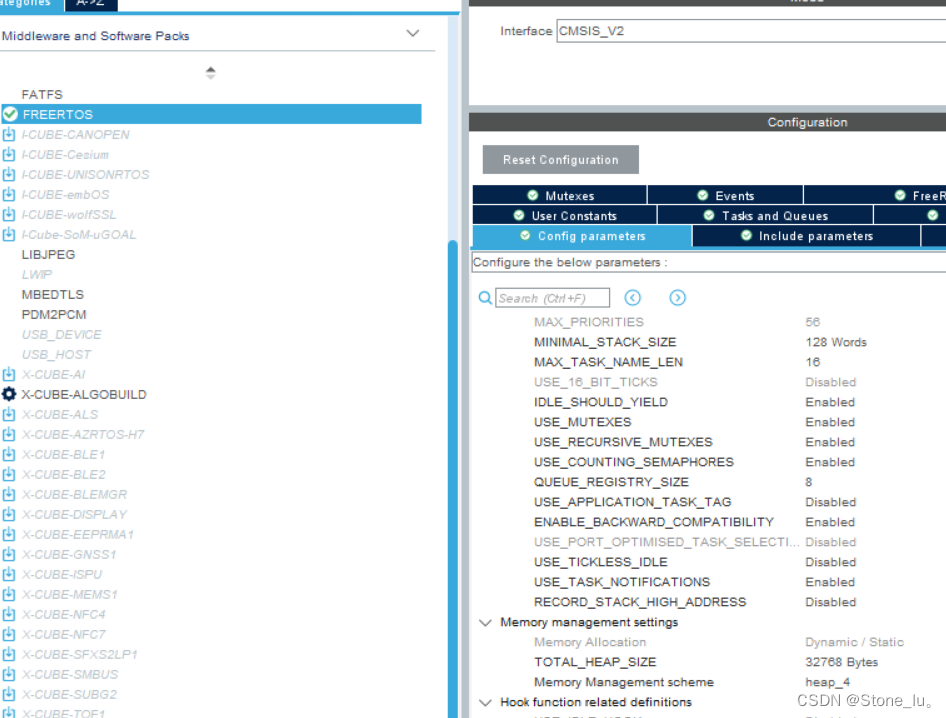Open Memory Management scheme heap_4 dropdown
946x718 pixels.
click(827, 682)
